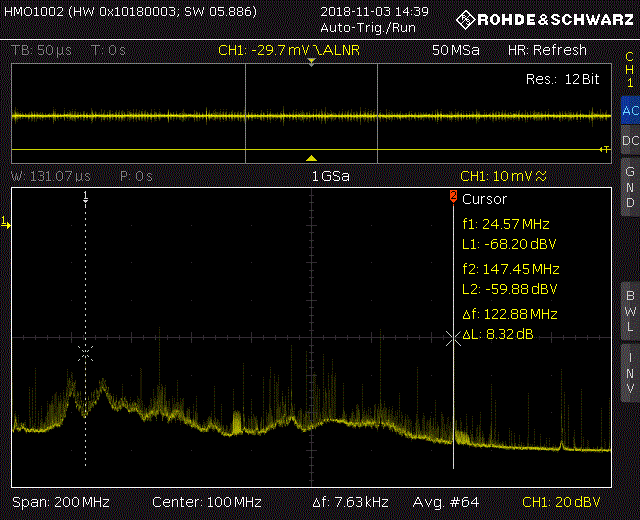Select GND coupling option

[629, 186]
